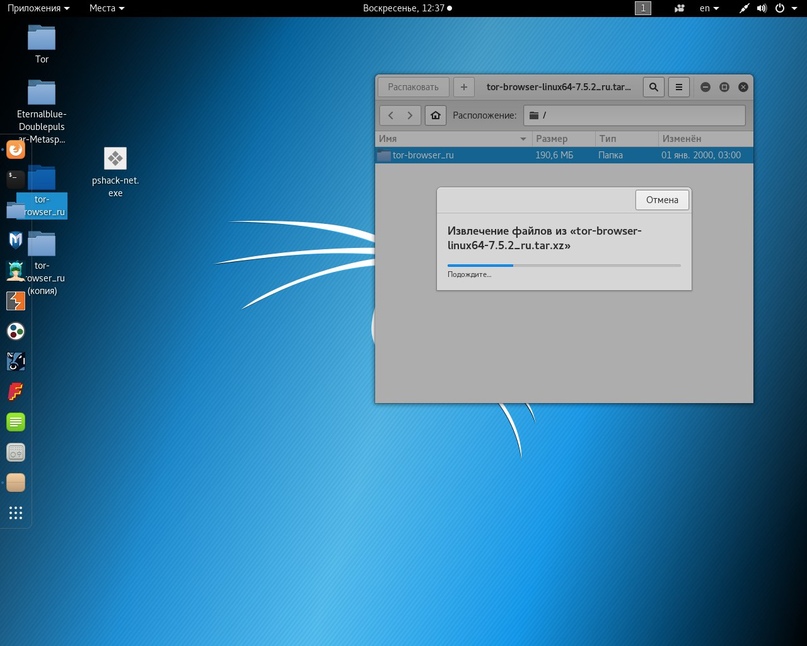This screenshot has height=646, width=807.
Task: Click the Подождите... status text
Action: (469, 274)
